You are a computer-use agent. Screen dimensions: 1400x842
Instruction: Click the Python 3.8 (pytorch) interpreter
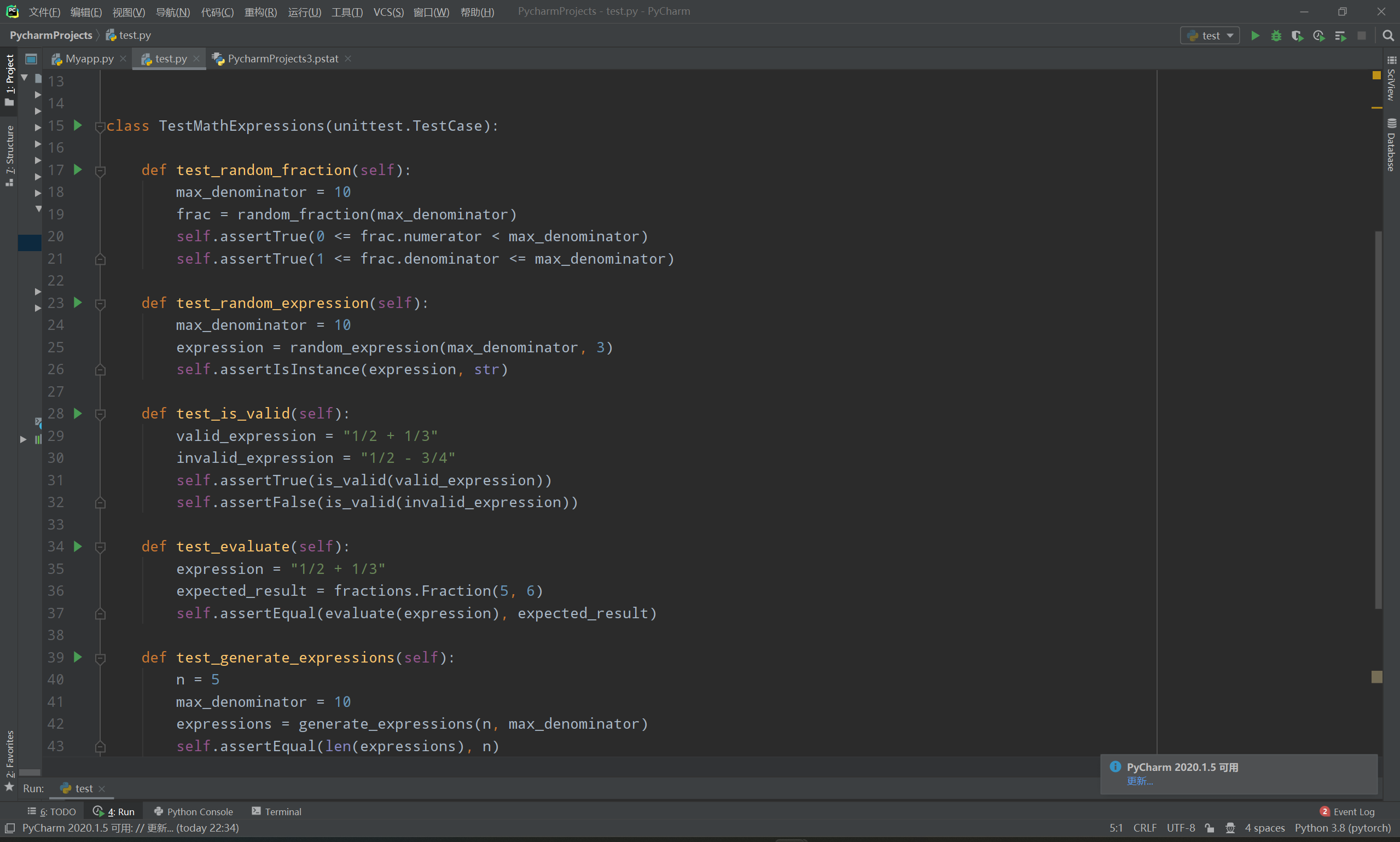[x=1343, y=828]
